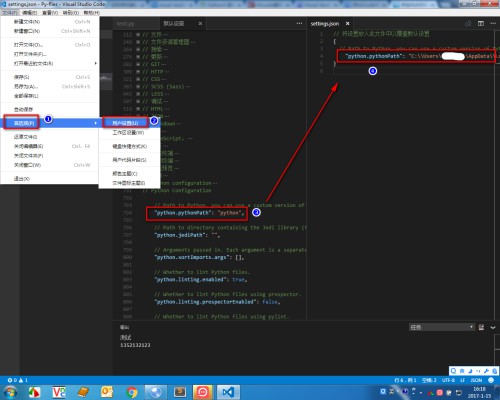Expand the folded '// 文件资源管理器' section
The width and height of the screenshot is (500, 400).
click(138, 42)
